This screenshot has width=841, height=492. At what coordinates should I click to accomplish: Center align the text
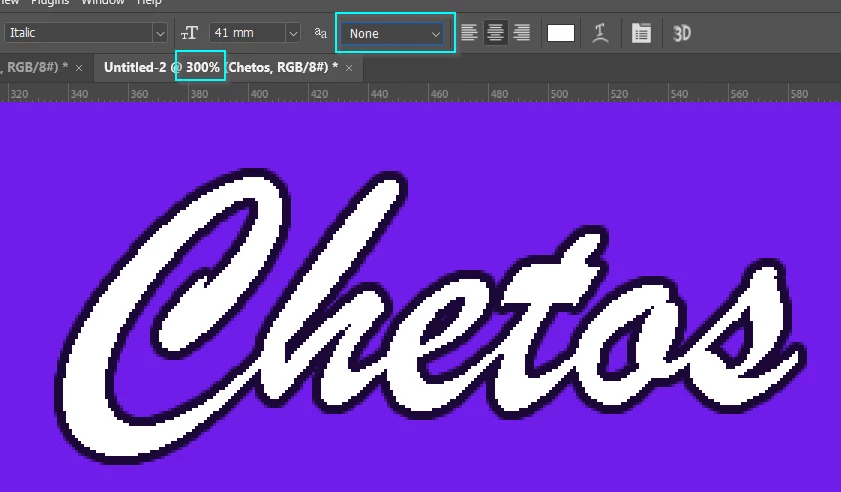(495, 33)
